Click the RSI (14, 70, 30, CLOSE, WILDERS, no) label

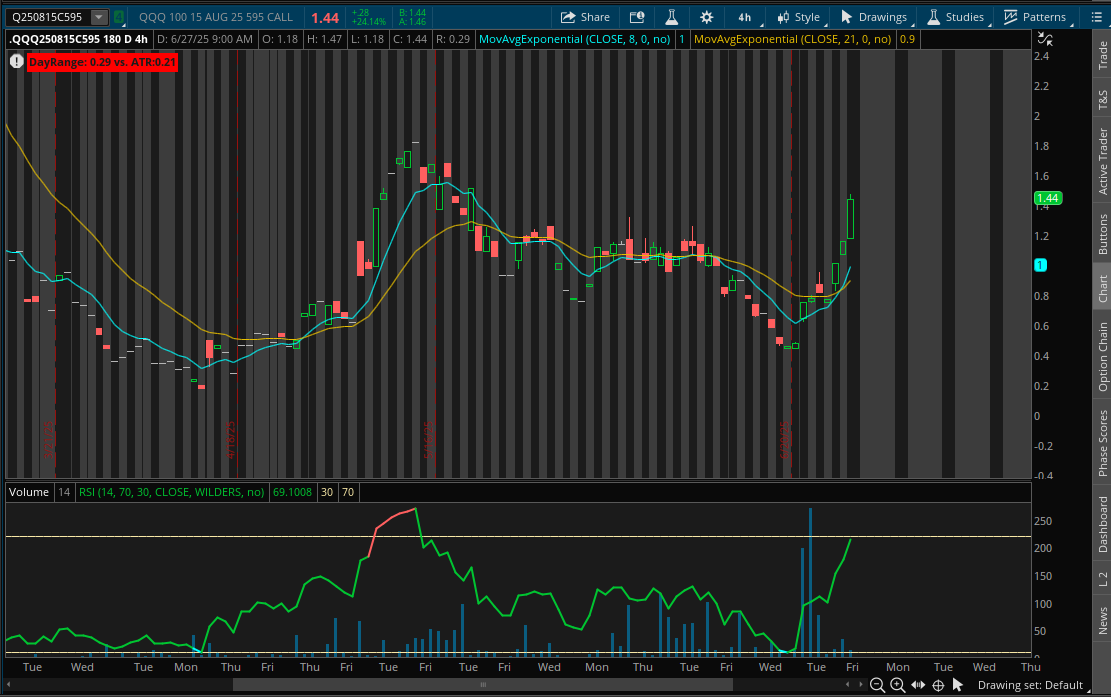pyautogui.click(x=171, y=492)
